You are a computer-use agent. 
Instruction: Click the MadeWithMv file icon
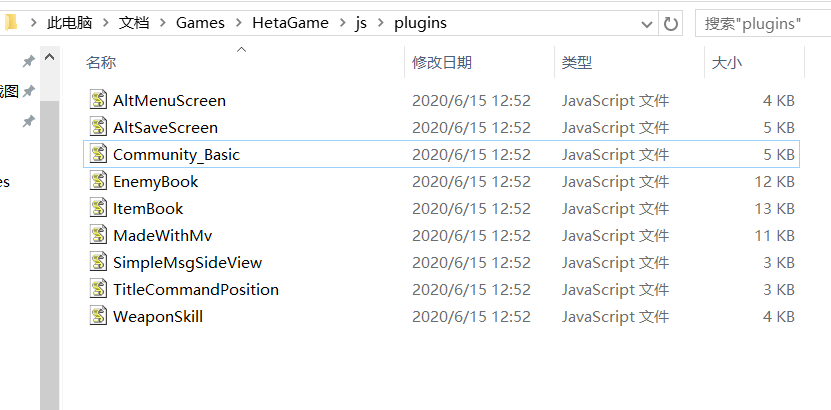[98, 235]
